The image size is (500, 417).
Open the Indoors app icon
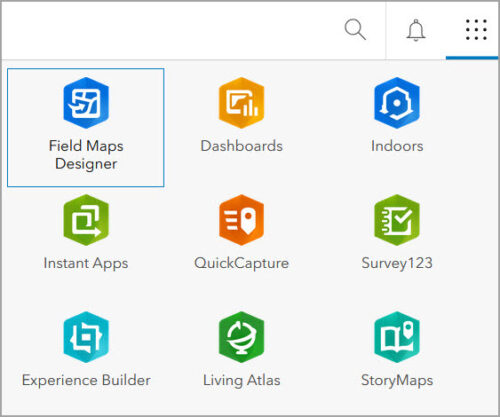click(x=397, y=103)
